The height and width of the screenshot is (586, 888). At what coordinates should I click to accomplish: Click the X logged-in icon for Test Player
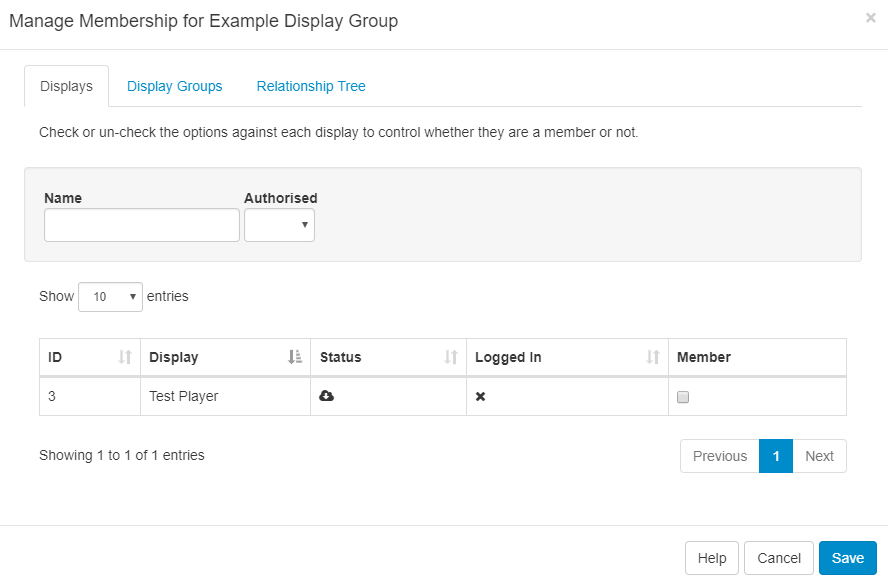[479, 396]
